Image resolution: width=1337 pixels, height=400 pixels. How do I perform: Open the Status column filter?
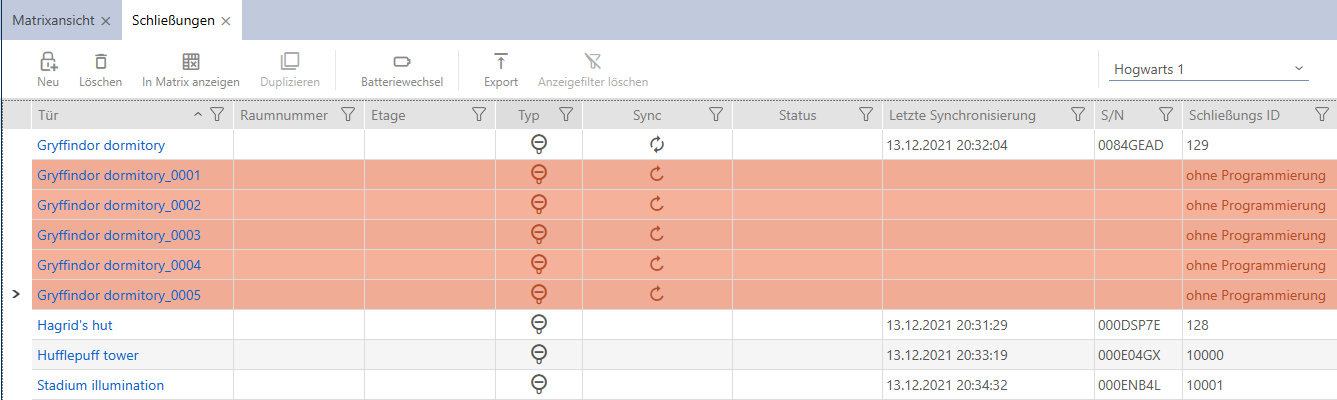[866, 115]
